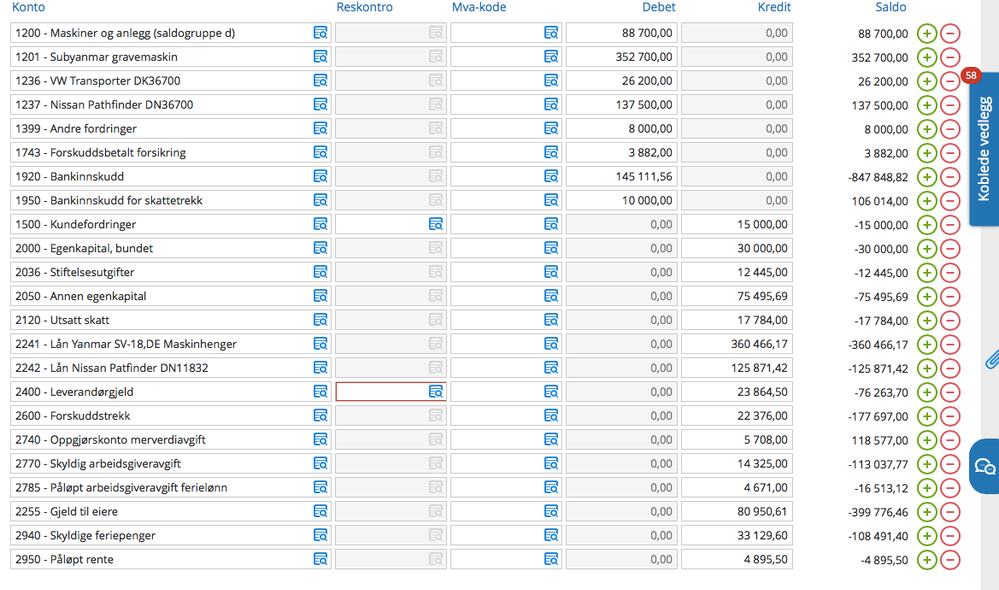The image size is (999, 590).
Task: Open Reskontro lookup for 1500 Kundefordringer
Action: tap(436, 224)
